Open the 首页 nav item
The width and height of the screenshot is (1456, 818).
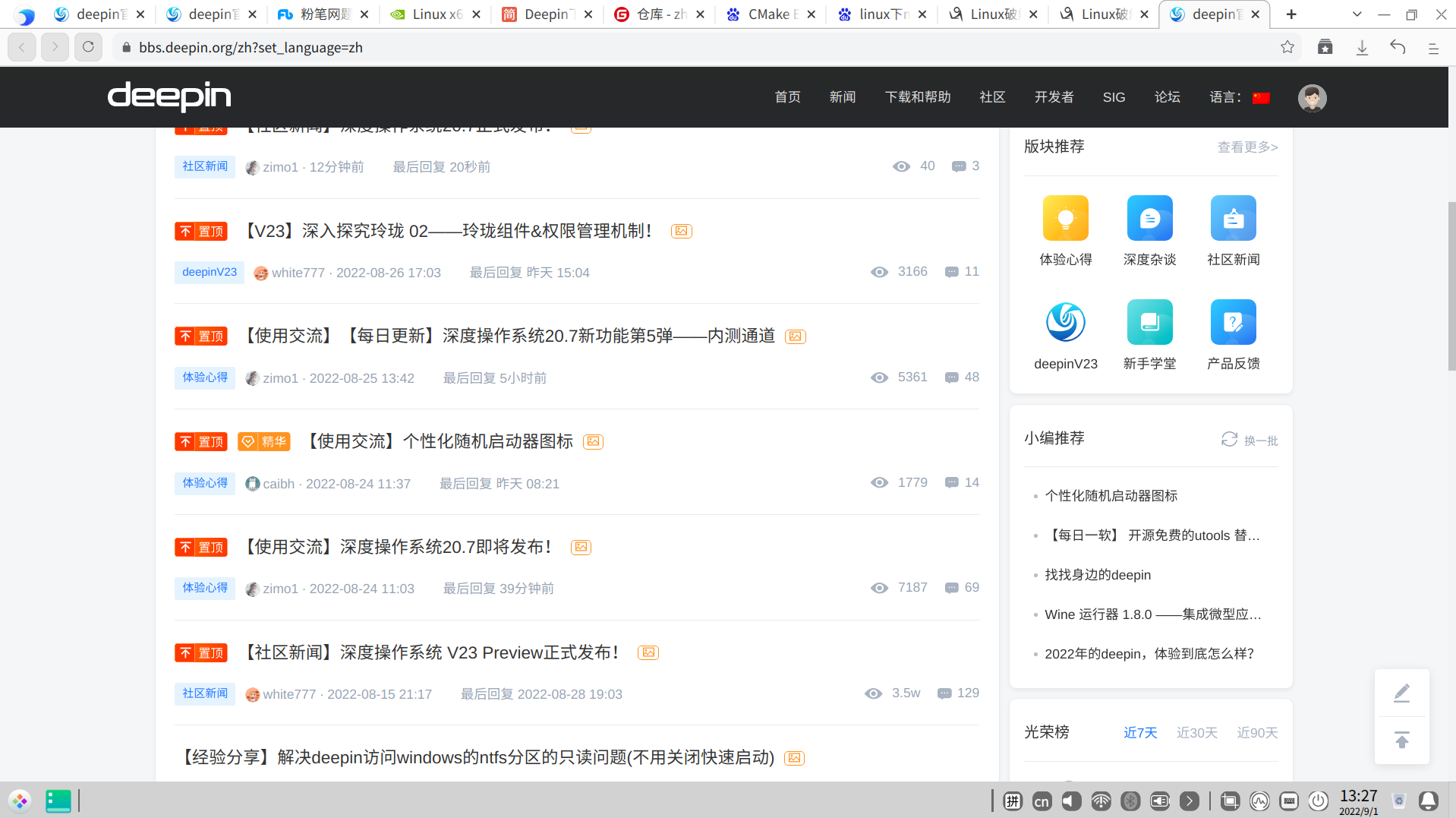point(787,97)
